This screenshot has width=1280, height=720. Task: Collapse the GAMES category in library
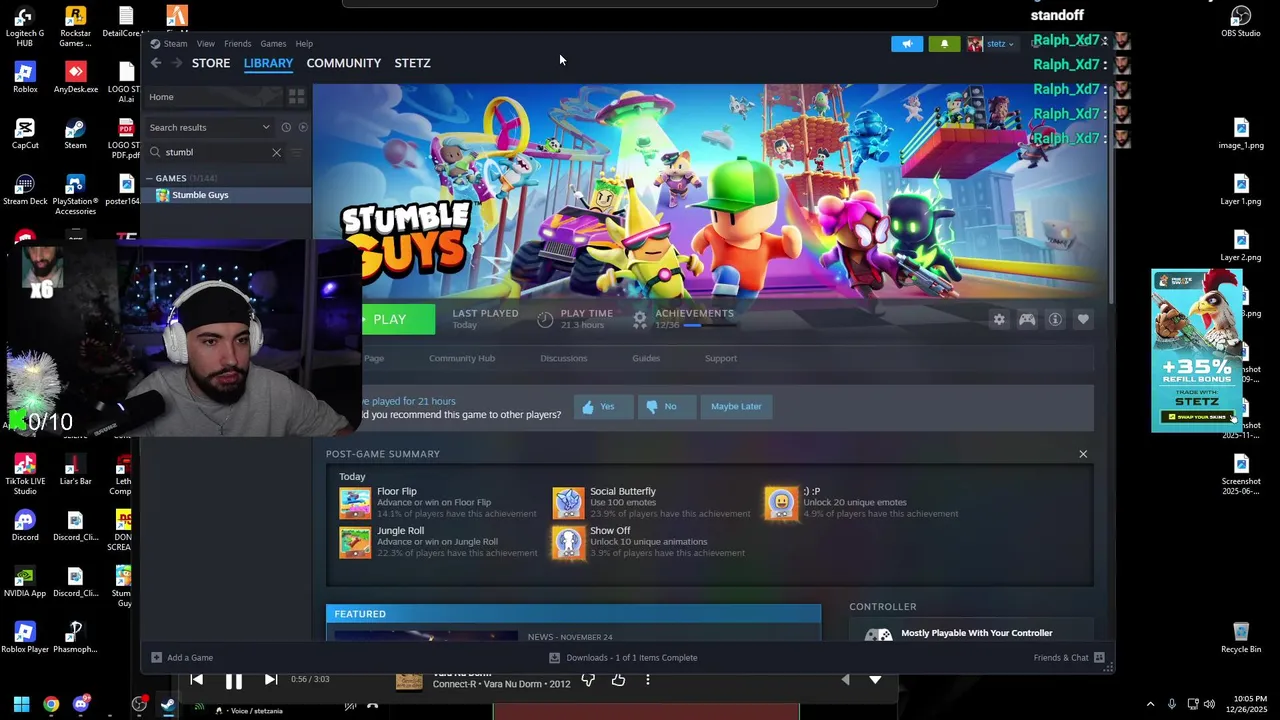(150, 178)
